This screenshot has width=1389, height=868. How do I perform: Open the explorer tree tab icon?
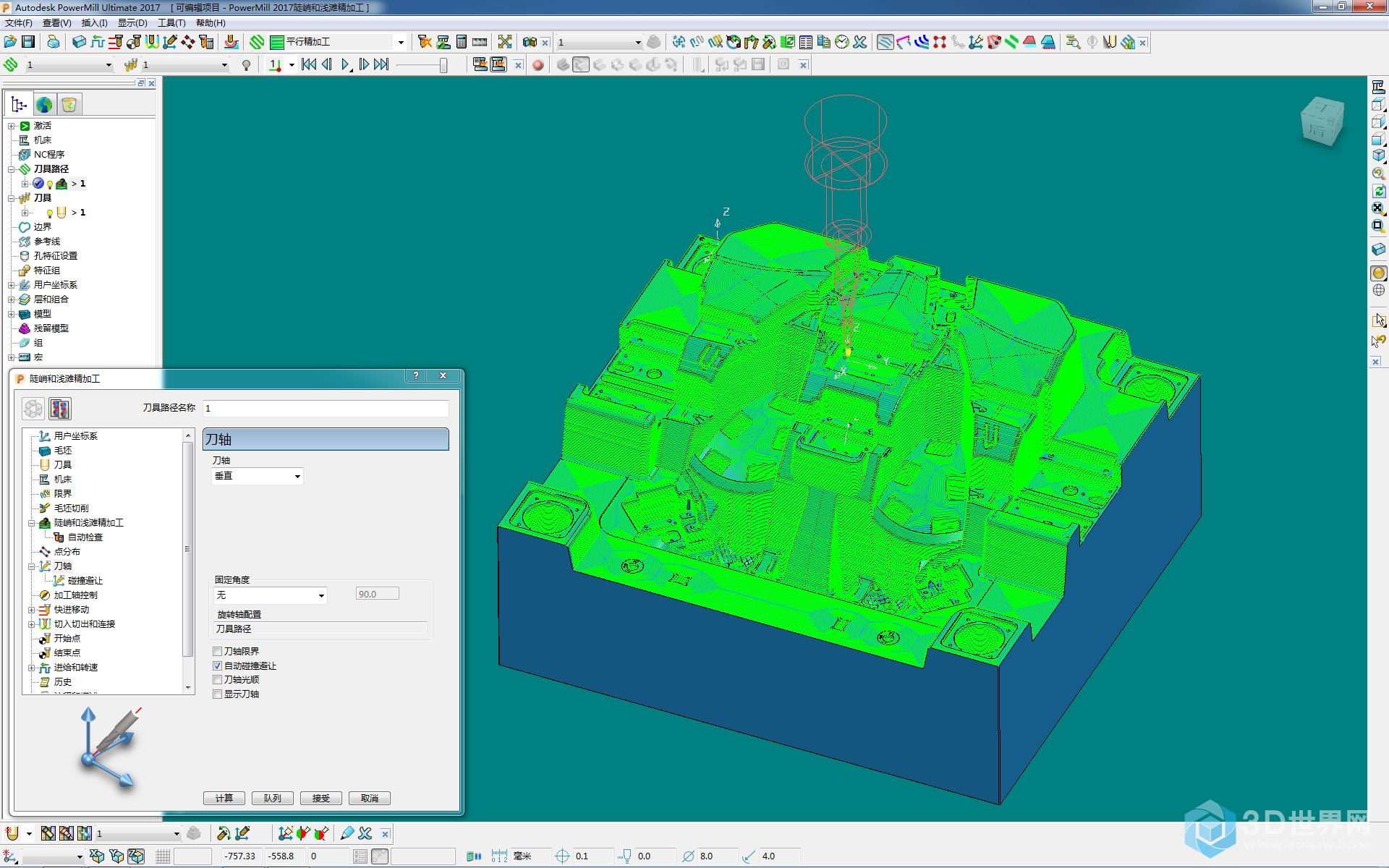click(x=19, y=105)
